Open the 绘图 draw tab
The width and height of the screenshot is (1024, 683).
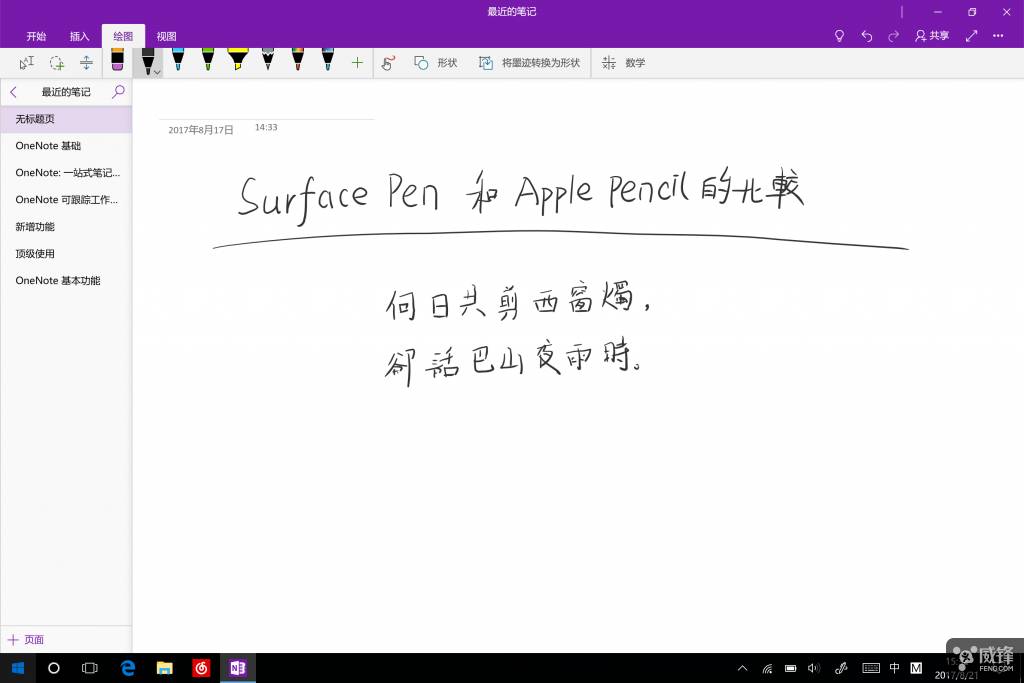pyautogui.click(x=123, y=36)
